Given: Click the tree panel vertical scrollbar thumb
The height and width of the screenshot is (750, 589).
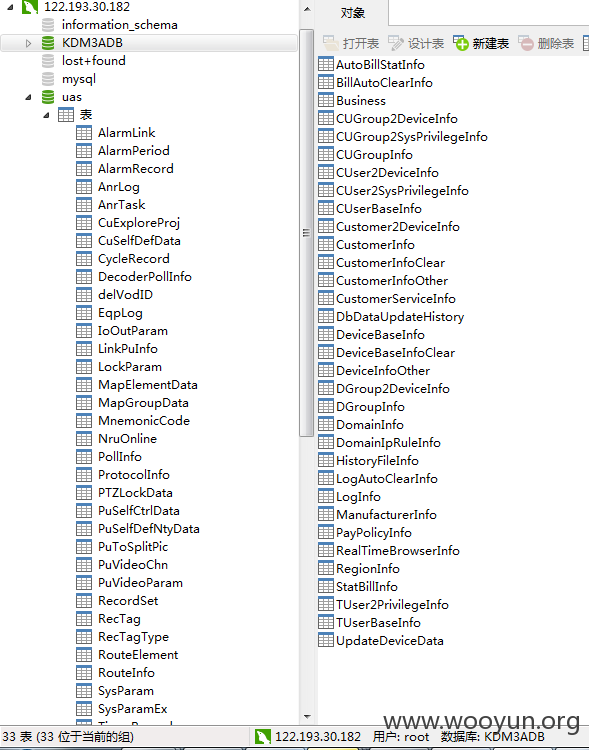Looking at the screenshot, I should [307, 233].
